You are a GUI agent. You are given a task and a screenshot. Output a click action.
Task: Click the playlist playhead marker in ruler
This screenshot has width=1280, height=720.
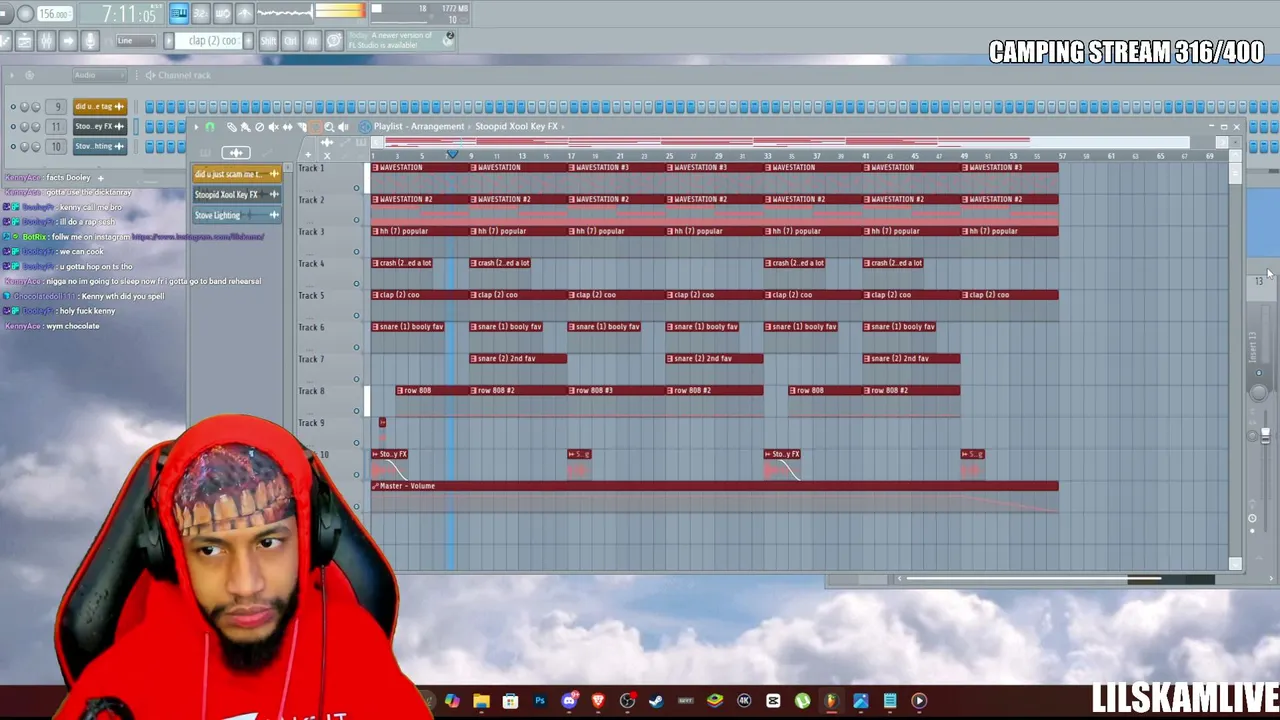point(452,155)
